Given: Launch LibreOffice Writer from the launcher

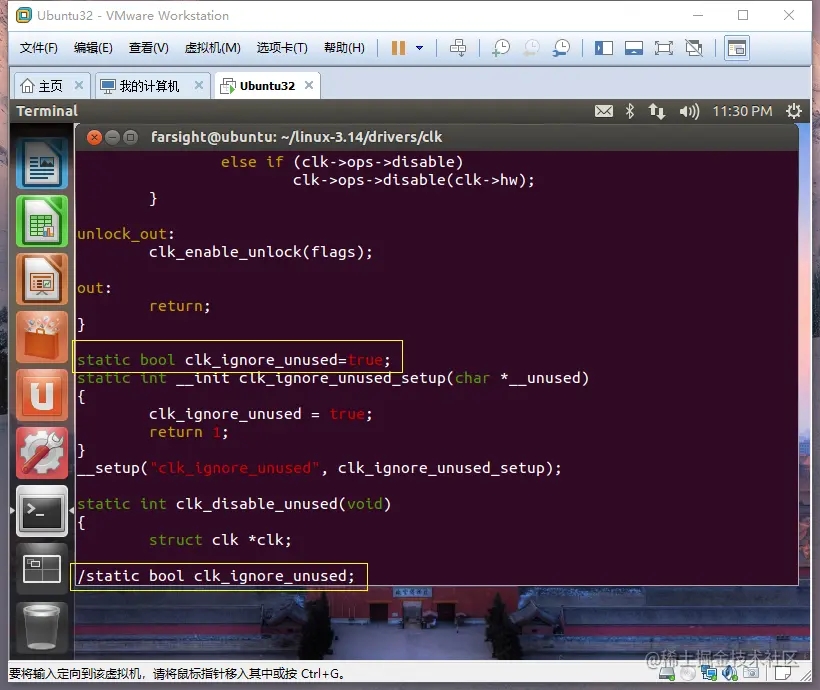Looking at the screenshot, I should pos(42,163).
